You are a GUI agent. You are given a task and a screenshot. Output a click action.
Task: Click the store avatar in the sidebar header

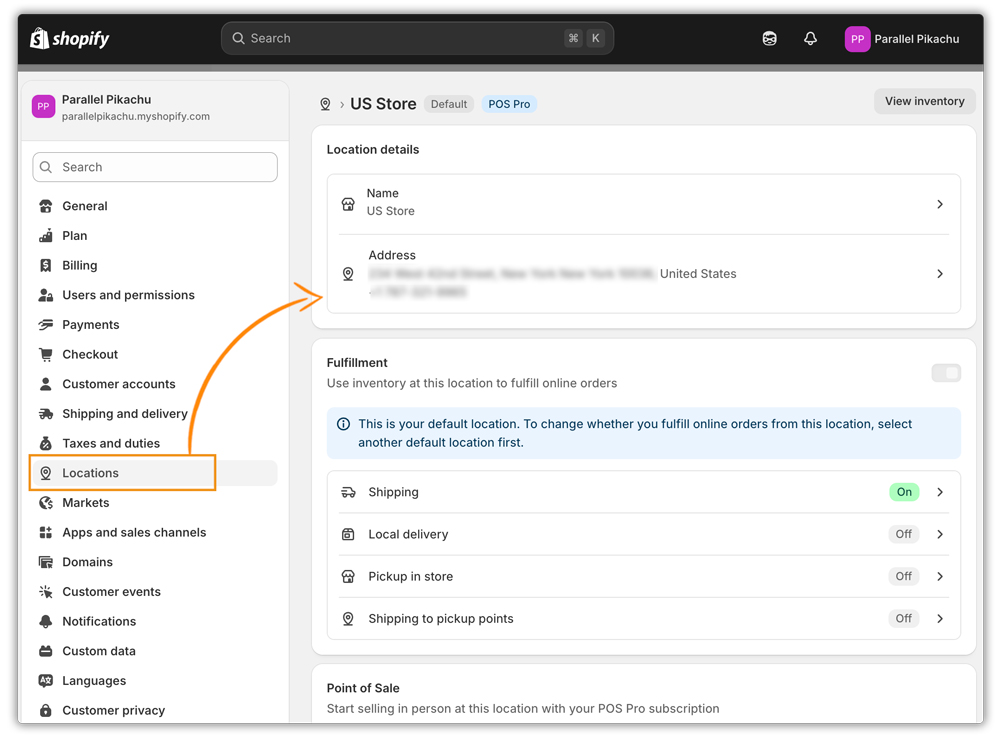coord(43,107)
